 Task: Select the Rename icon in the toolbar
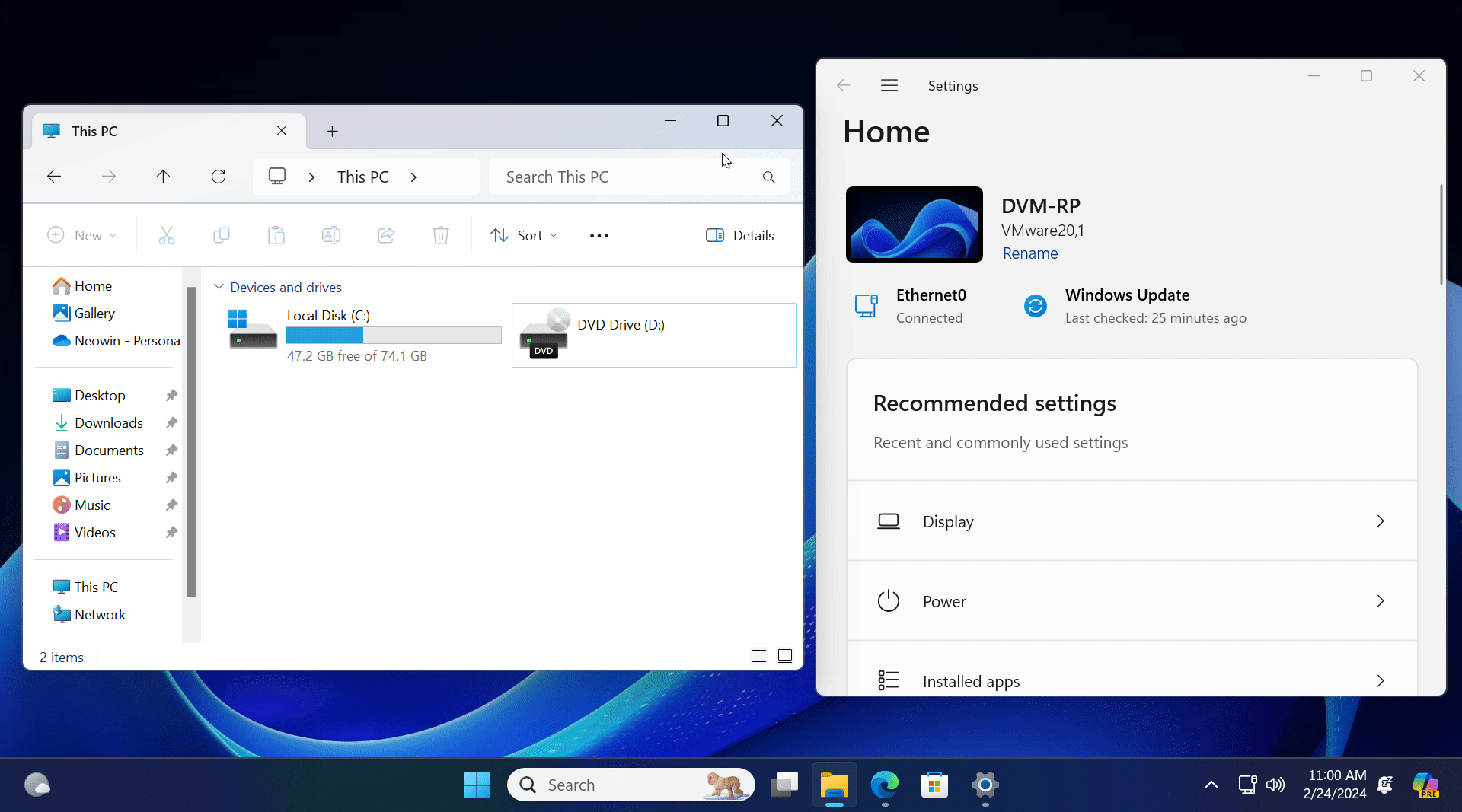(331, 235)
